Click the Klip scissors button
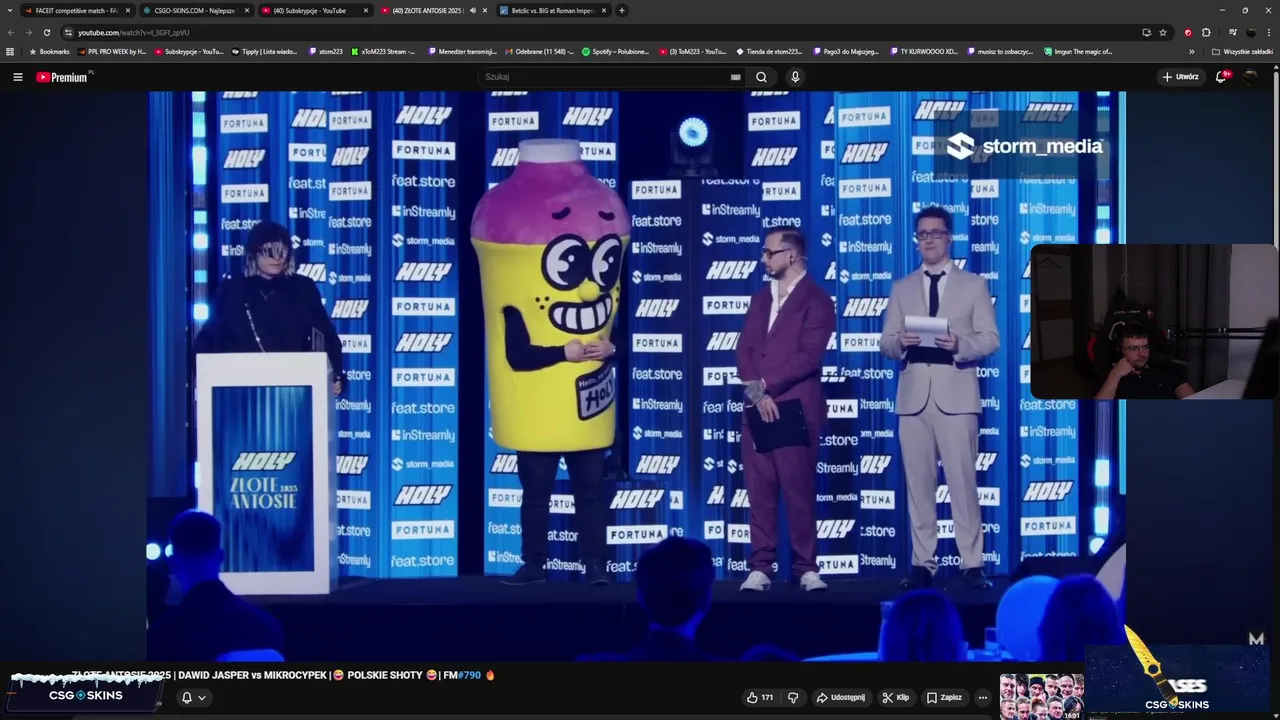The width and height of the screenshot is (1280, 720). click(895, 697)
